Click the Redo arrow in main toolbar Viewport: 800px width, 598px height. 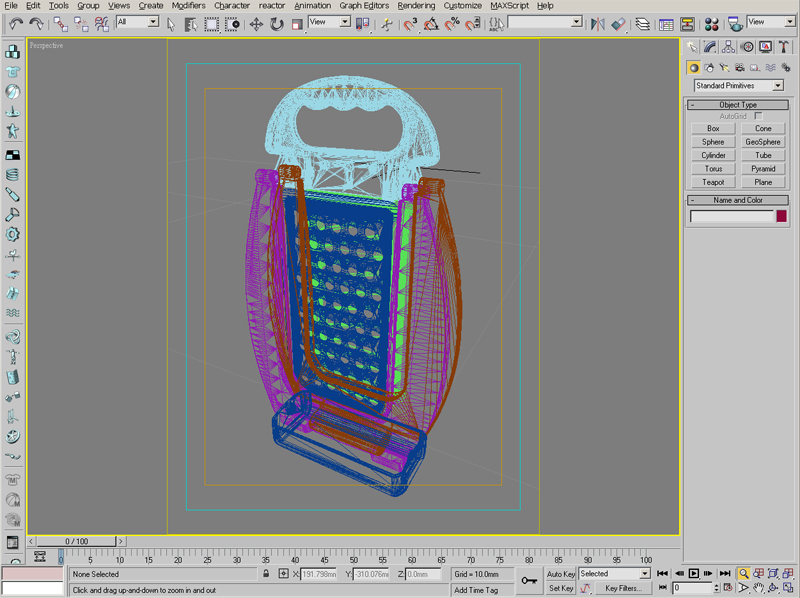[37, 23]
